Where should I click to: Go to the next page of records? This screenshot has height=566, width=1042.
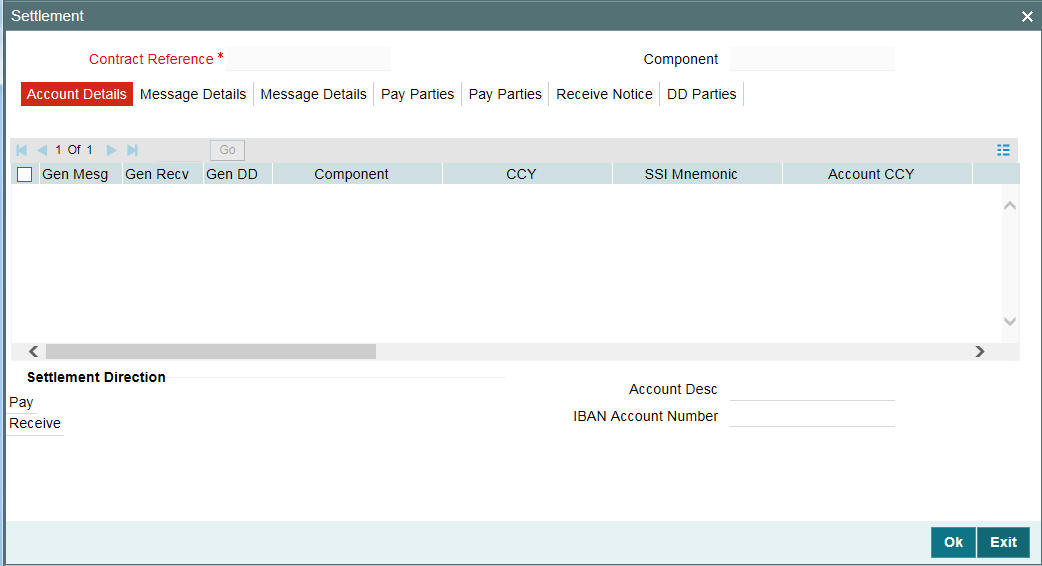coord(111,150)
